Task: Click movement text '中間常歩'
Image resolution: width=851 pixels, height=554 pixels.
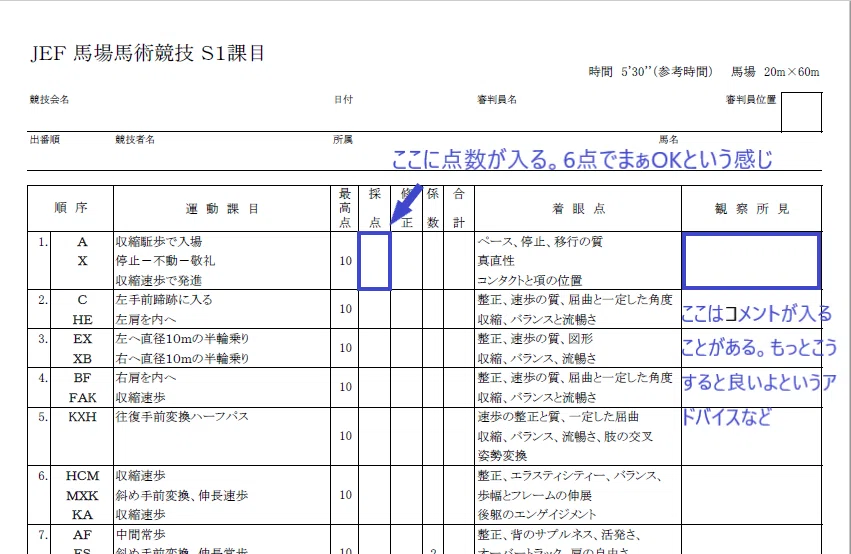Action: 141,534
